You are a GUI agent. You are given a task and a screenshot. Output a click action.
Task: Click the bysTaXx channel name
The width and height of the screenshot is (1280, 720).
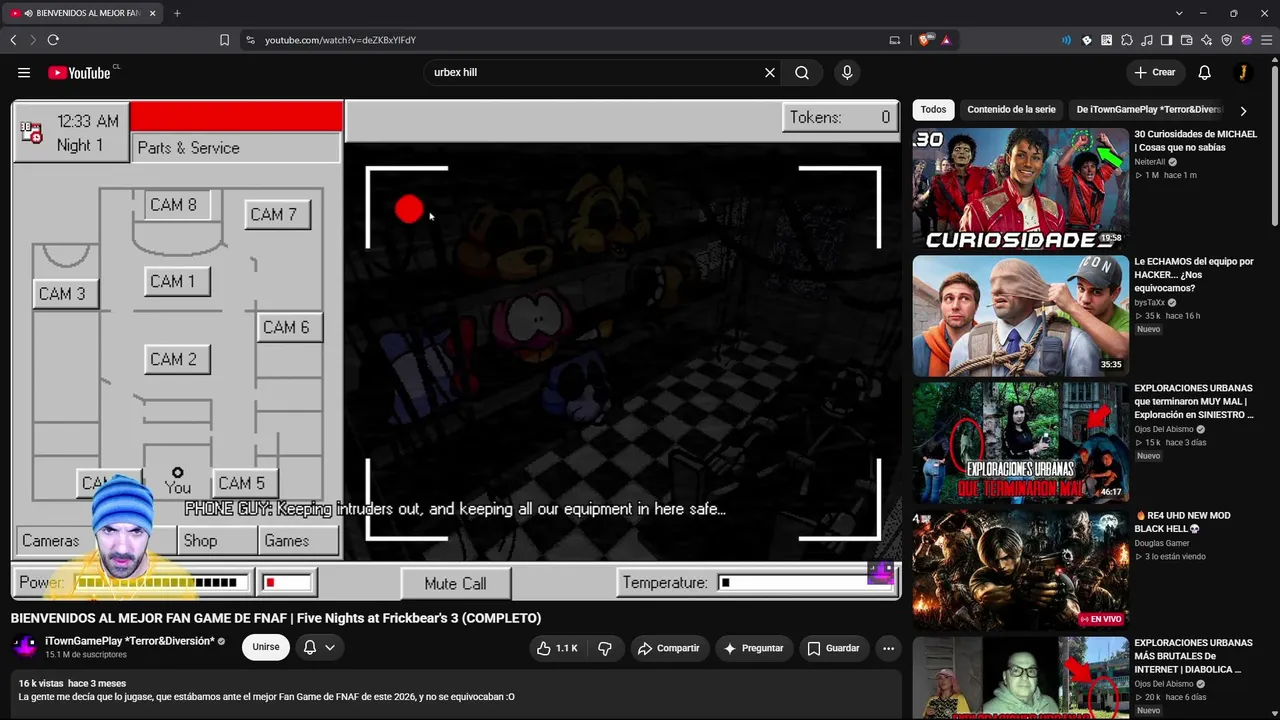tap(1150, 303)
